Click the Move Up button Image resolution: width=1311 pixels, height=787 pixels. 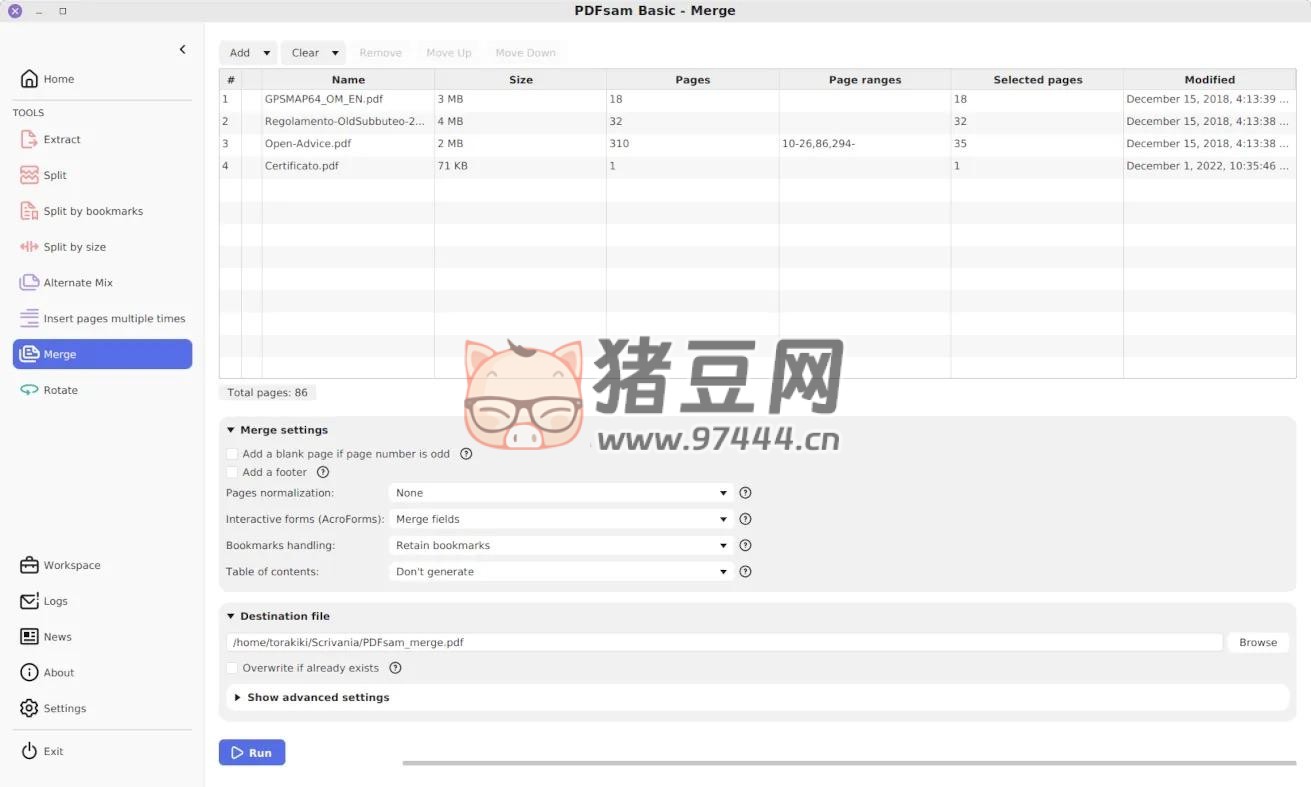coord(449,53)
